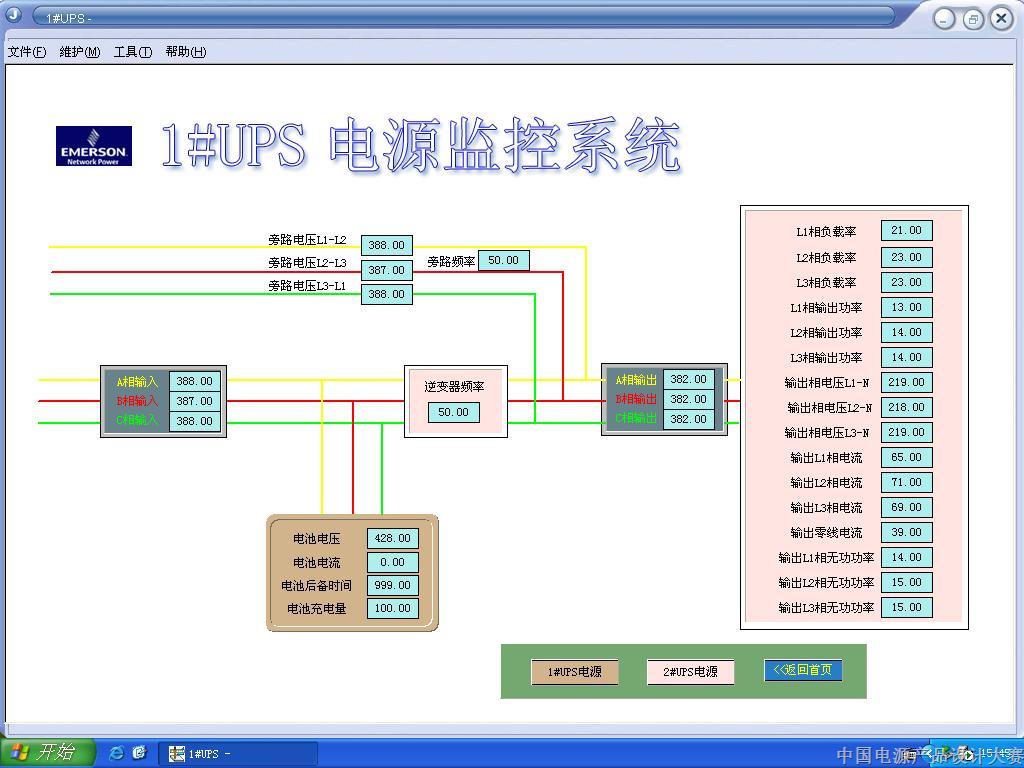This screenshot has height=768, width=1024.
Task: Open the 文件(F) menu
Action: pos(27,52)
